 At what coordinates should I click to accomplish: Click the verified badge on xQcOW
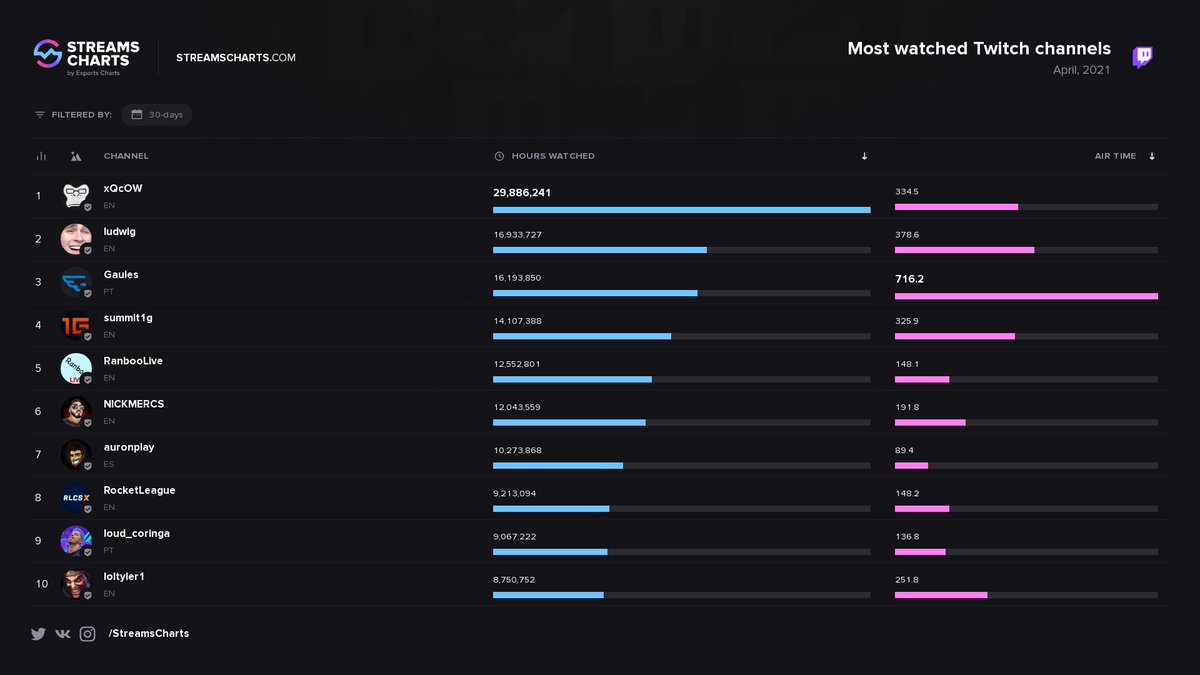click(x=87, y=207)
